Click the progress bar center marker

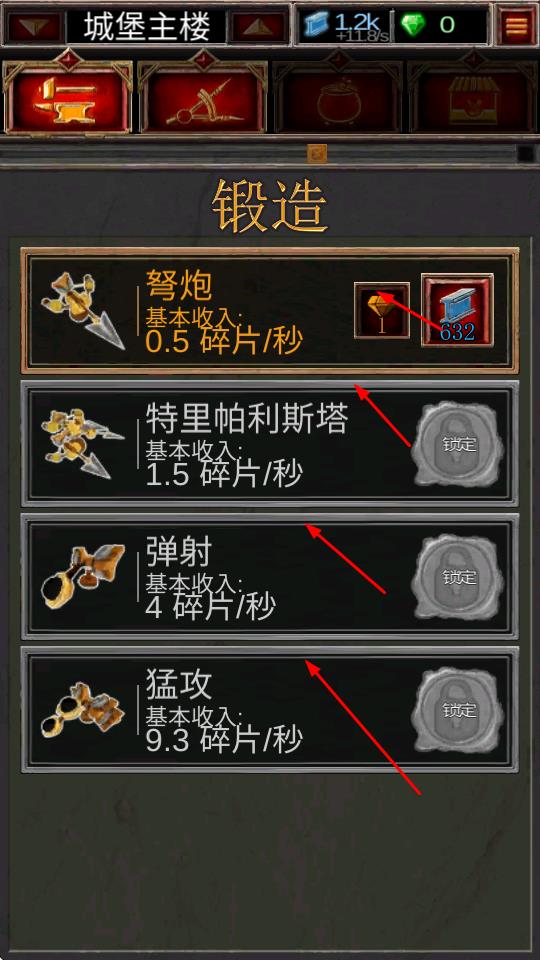317,152
